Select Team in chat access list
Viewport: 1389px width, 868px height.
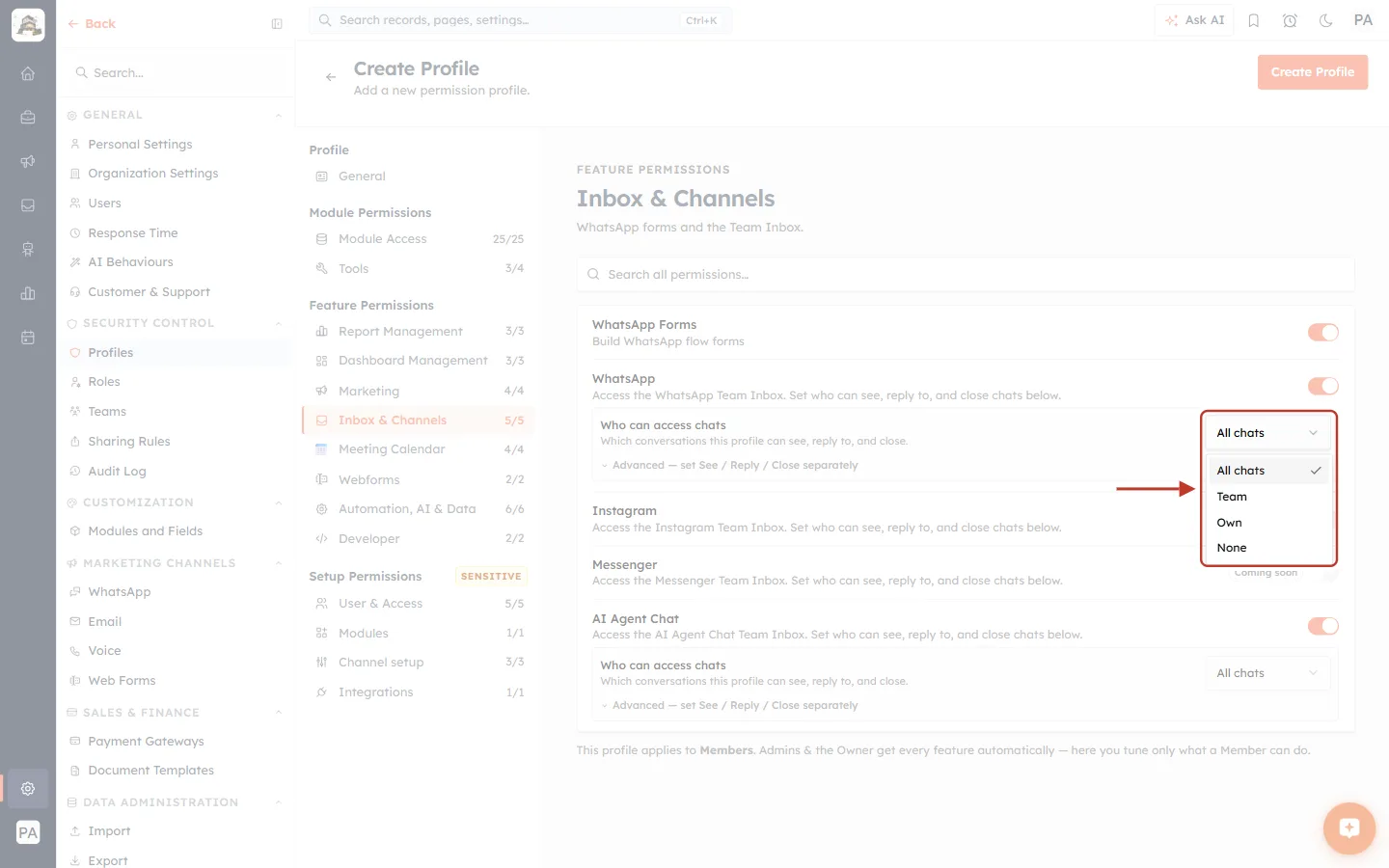(x=1267, y=497)
